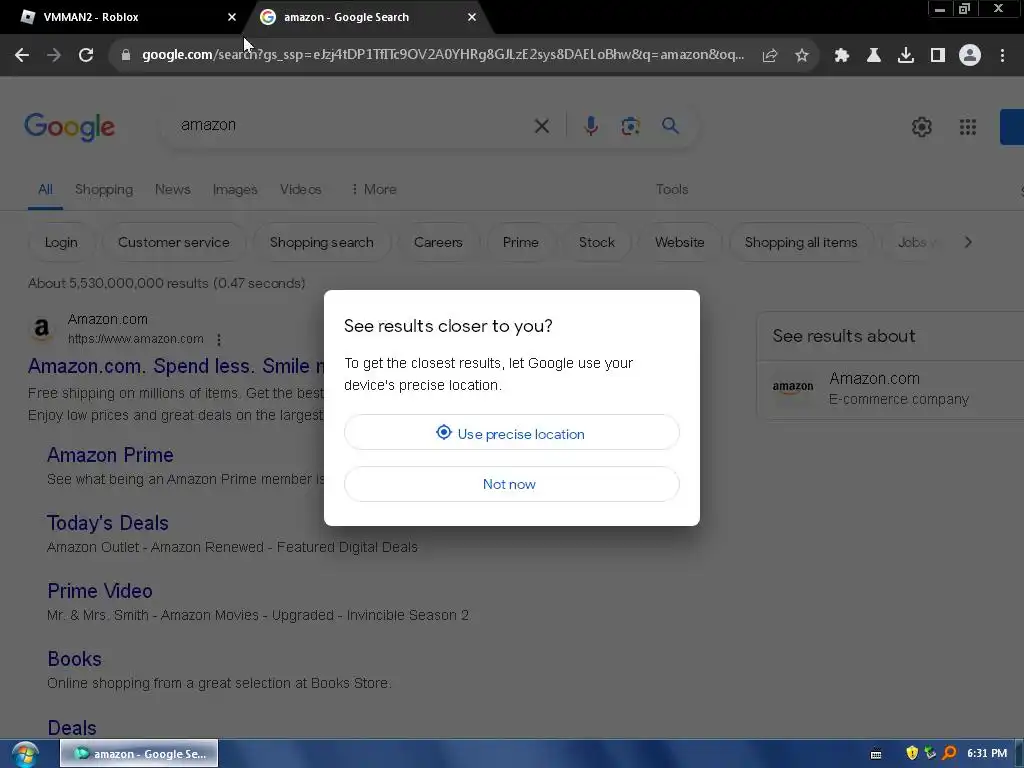1024x768 pixels.
Task: Open Amazon.com E-commerce company card
Action: (x=891, y=389)
